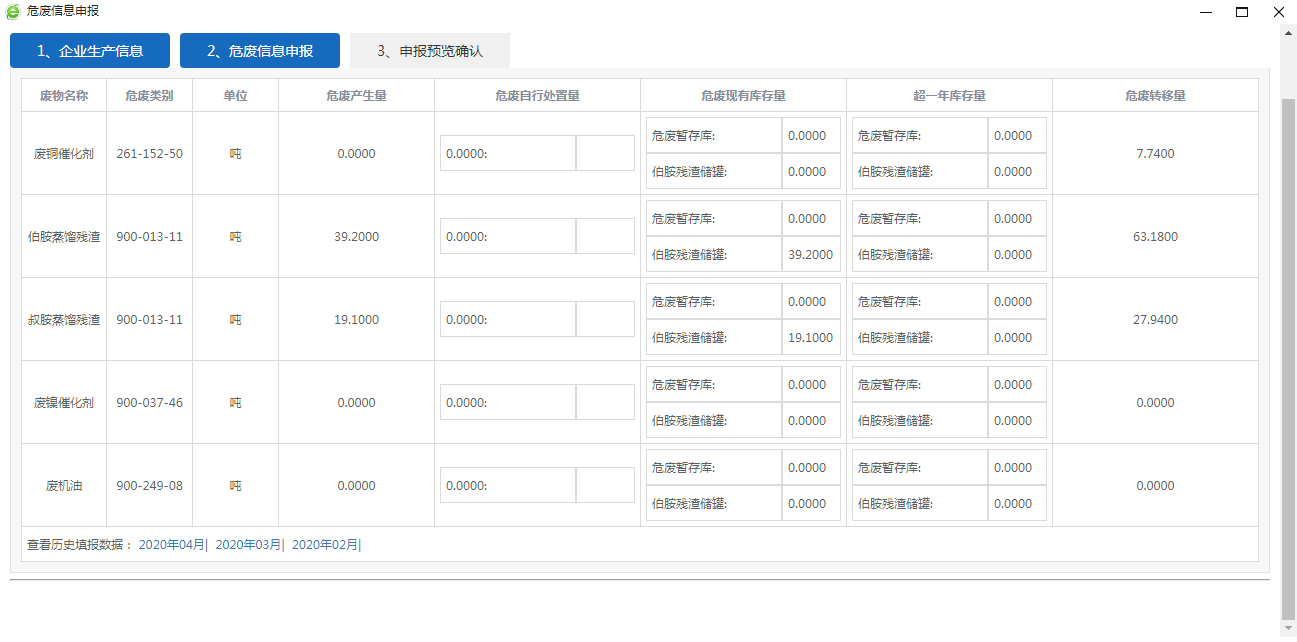Click 废铜催化剂 self-disposal amount field

(508, 154)
